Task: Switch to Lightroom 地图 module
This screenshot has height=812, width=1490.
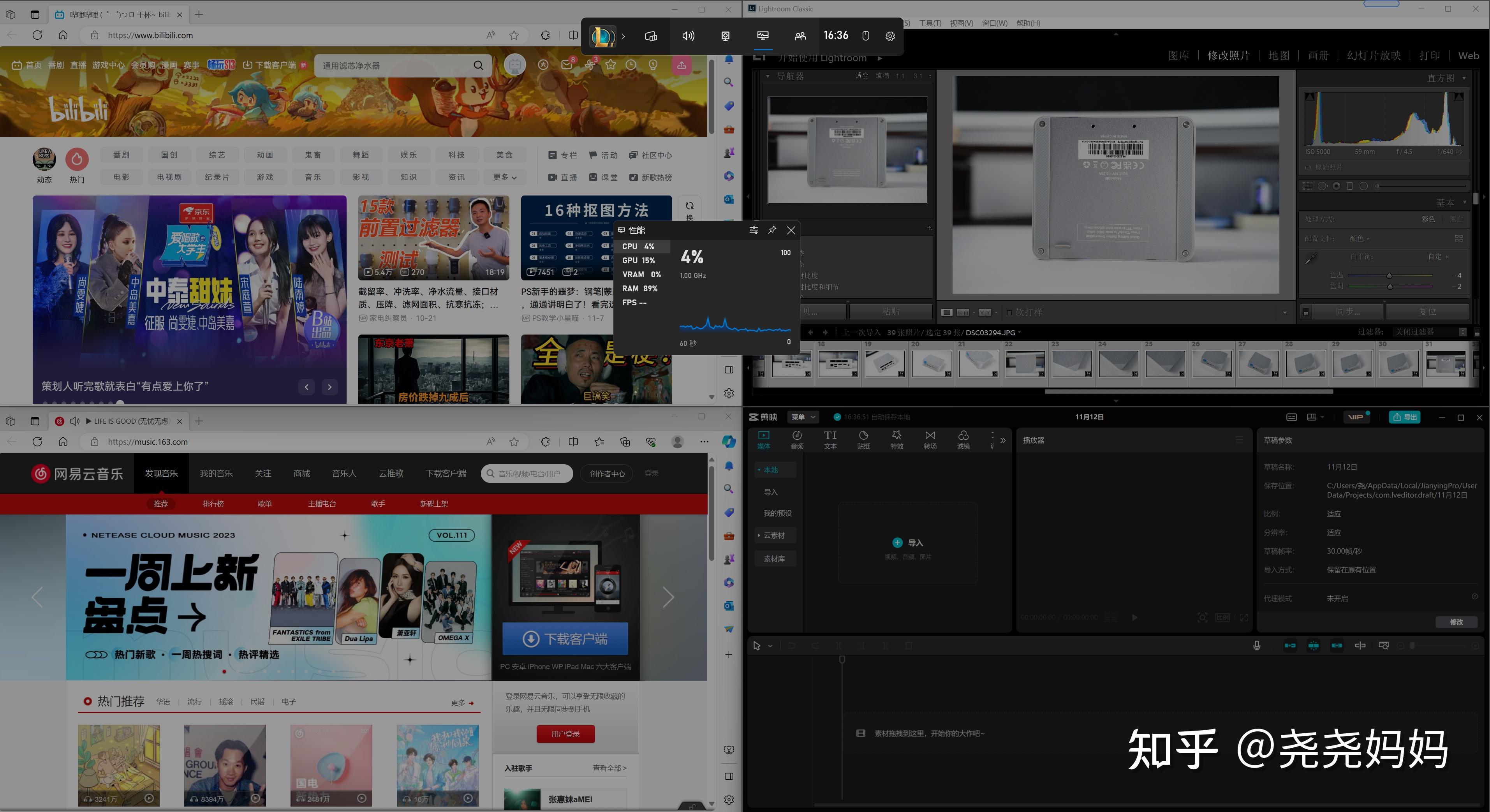Action: pos(1278,56)
